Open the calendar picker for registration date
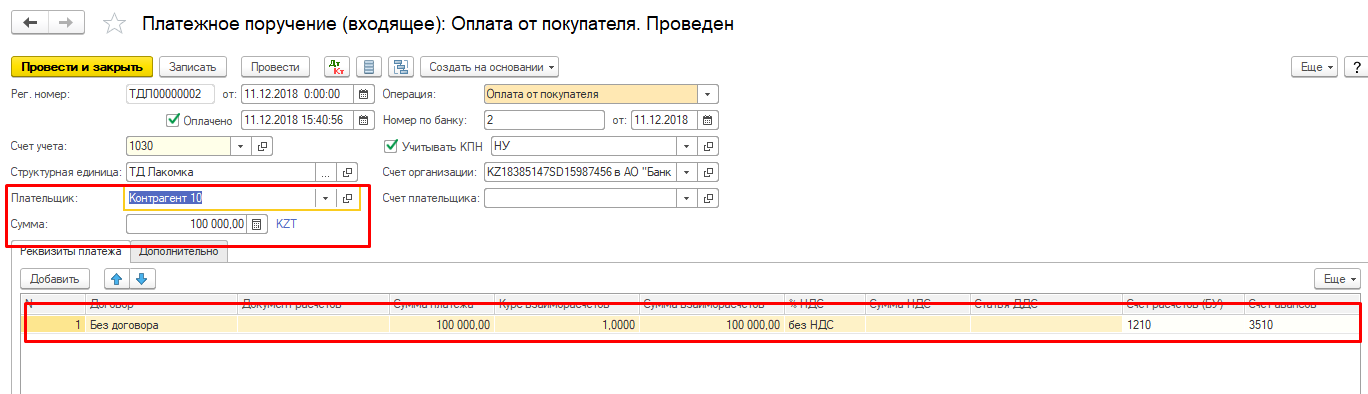 coord(362,94)
